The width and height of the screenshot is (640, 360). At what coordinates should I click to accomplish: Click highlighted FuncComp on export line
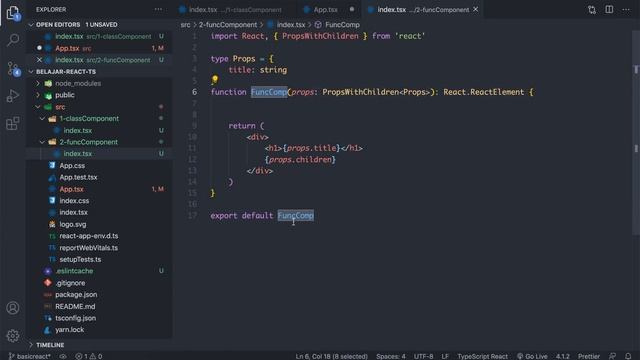tap(296, 216)
